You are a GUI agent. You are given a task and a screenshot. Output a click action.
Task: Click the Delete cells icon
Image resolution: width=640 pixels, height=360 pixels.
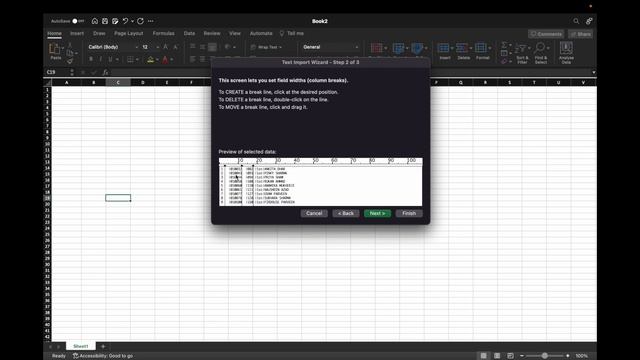click(x=462, y=48)
